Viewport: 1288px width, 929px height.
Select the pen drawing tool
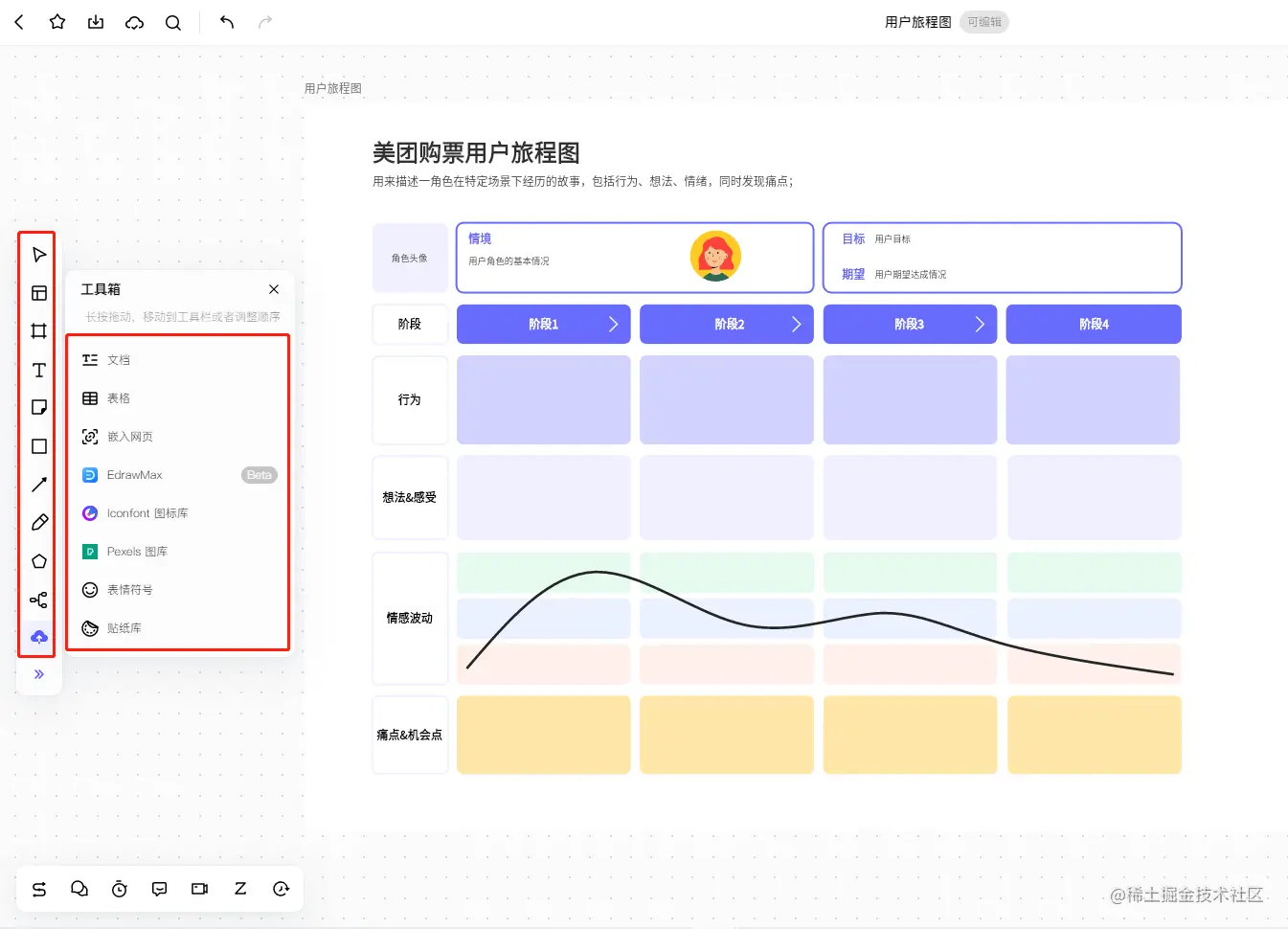pyautogui.click(x=39, y=523)
